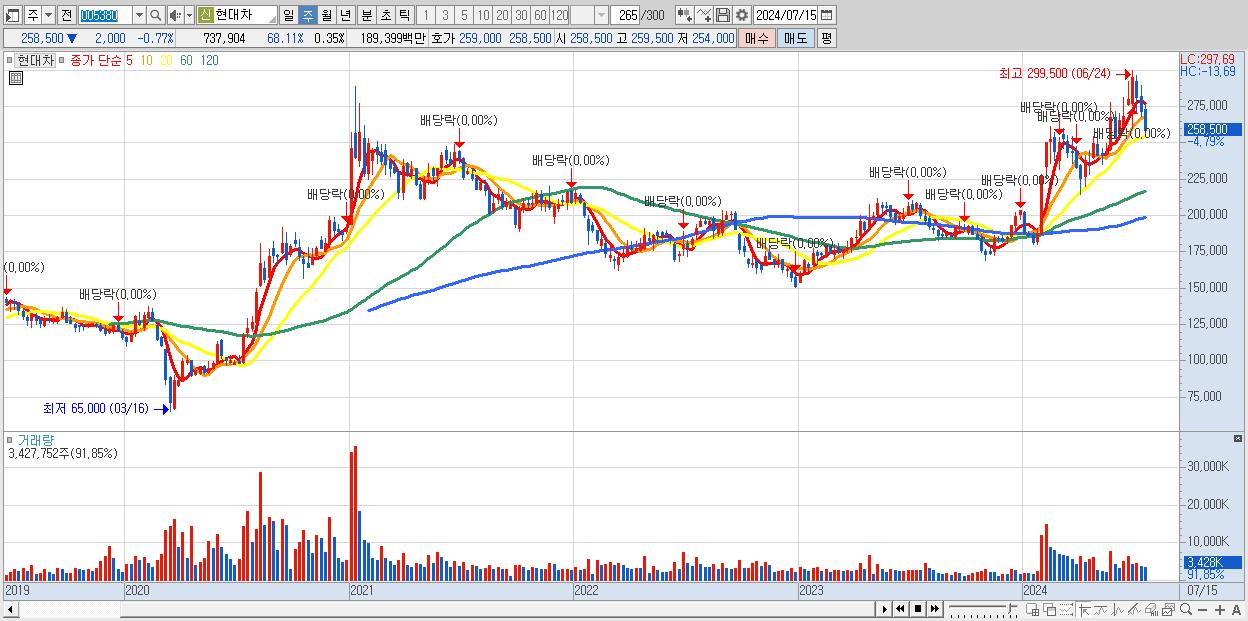Viewport: 1248px width, 621px height.
Task: Click the green 60 moving average legend
Action: pyautogui.click(x=187, y=60)
